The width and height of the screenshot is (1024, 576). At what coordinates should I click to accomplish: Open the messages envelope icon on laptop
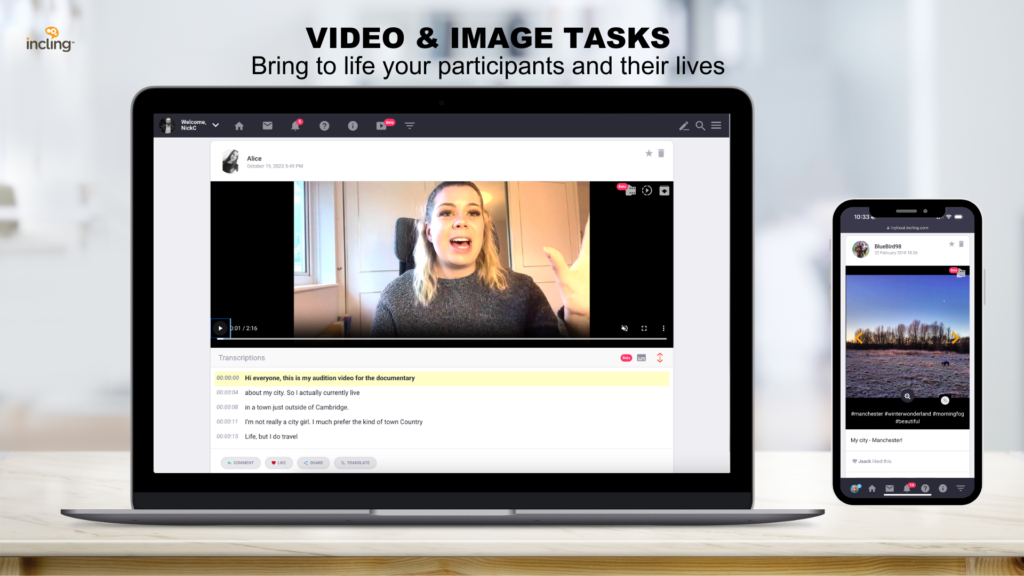click(267, 126)
